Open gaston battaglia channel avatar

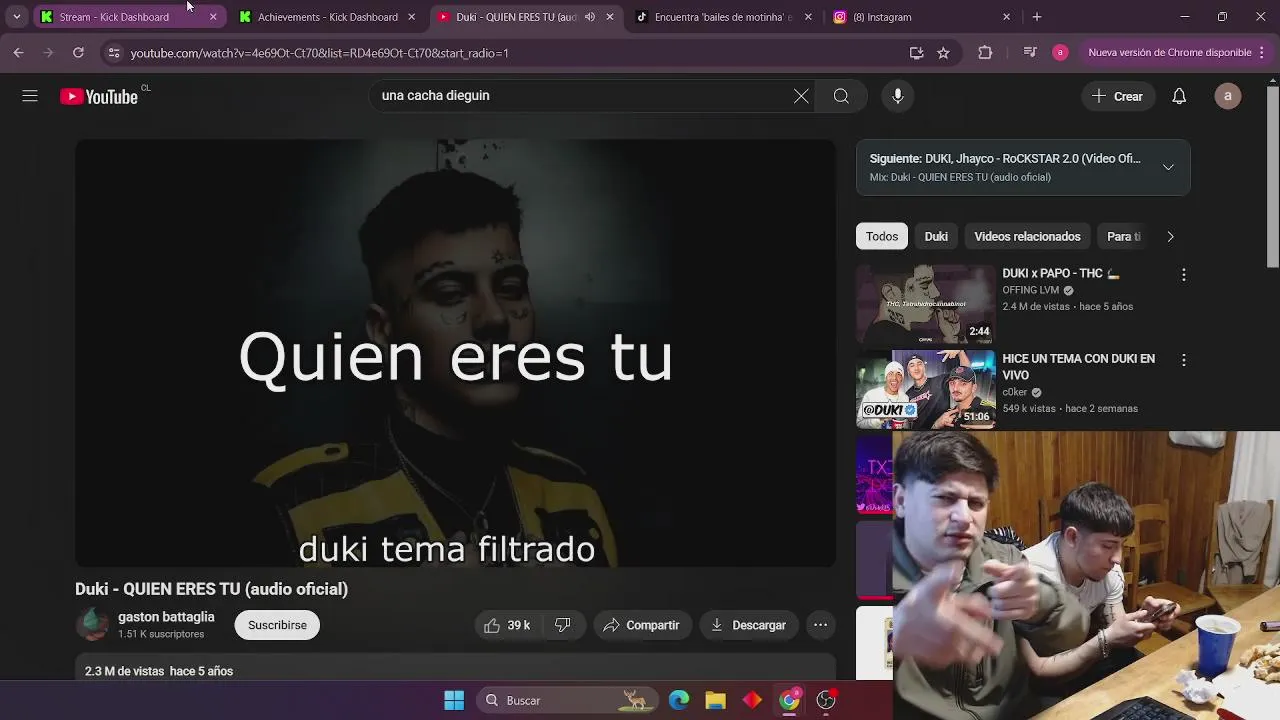[x=92, y=625]
